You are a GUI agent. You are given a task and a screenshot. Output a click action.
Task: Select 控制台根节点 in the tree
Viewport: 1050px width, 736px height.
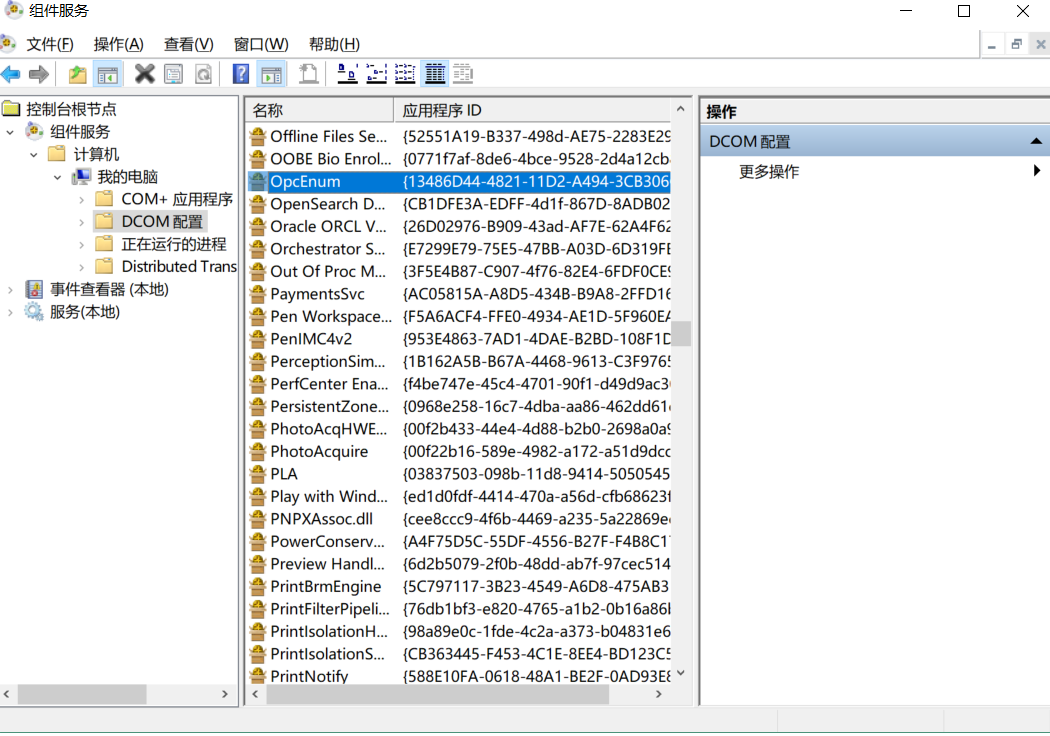[70, 109]
